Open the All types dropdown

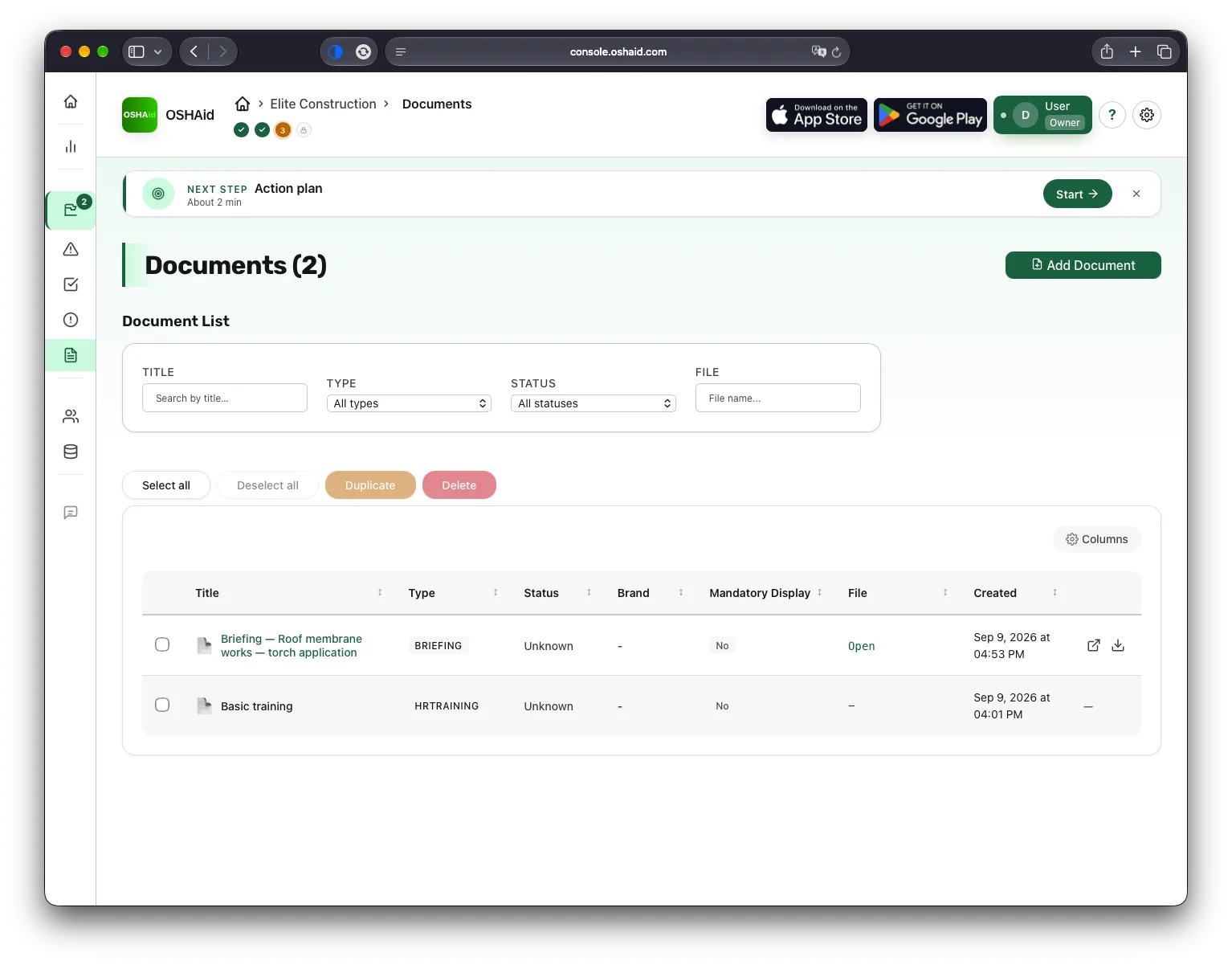[409, 403]
